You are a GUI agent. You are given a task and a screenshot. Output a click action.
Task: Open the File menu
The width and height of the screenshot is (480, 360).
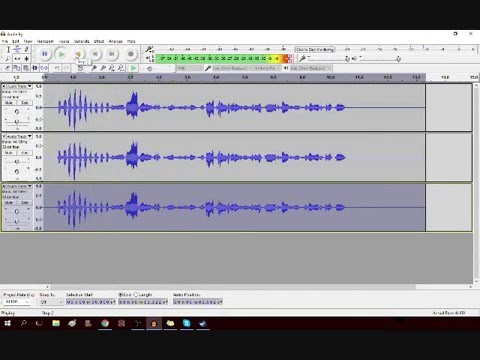pos(5,41)
